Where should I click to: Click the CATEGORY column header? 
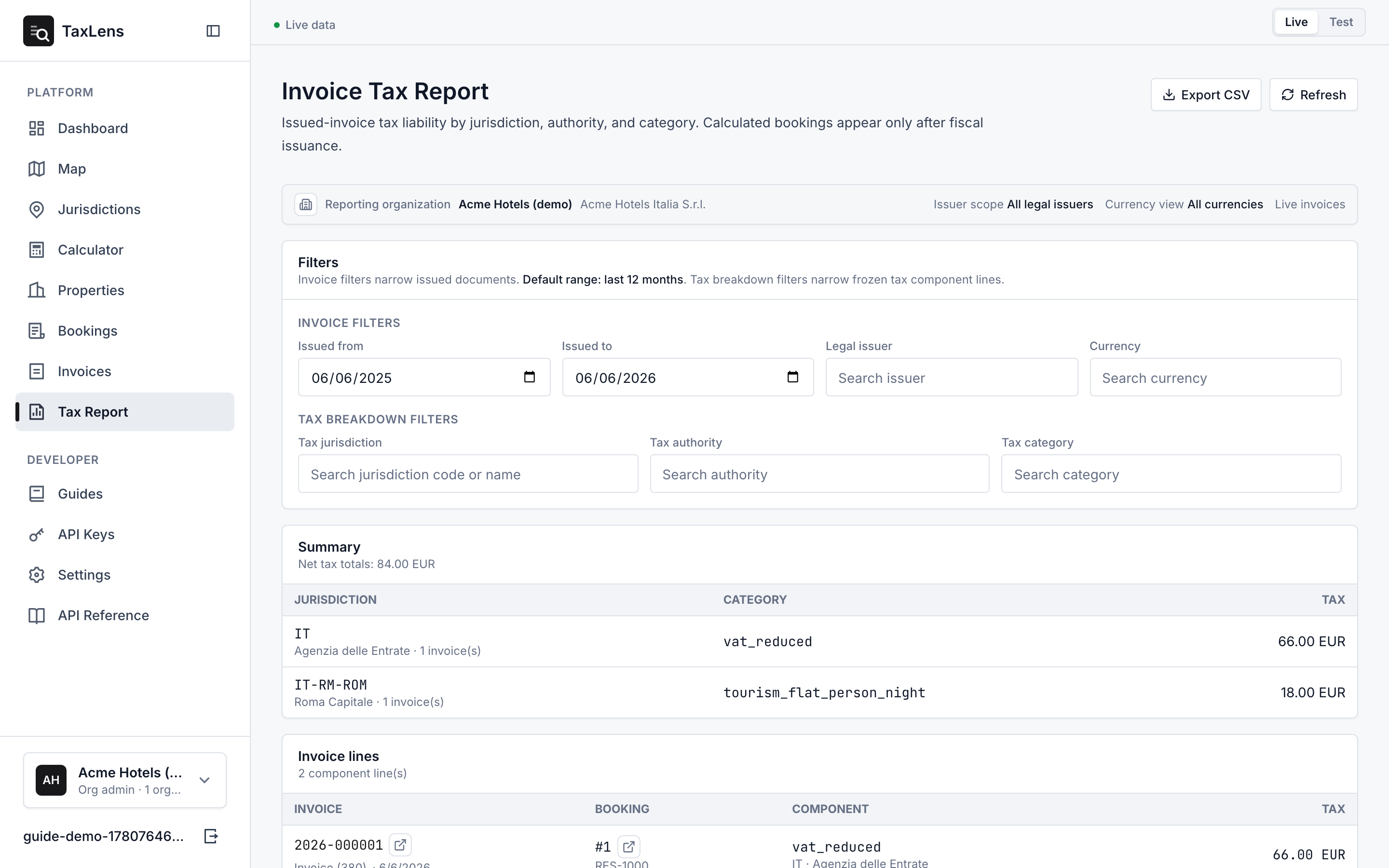tap(755, 600)
